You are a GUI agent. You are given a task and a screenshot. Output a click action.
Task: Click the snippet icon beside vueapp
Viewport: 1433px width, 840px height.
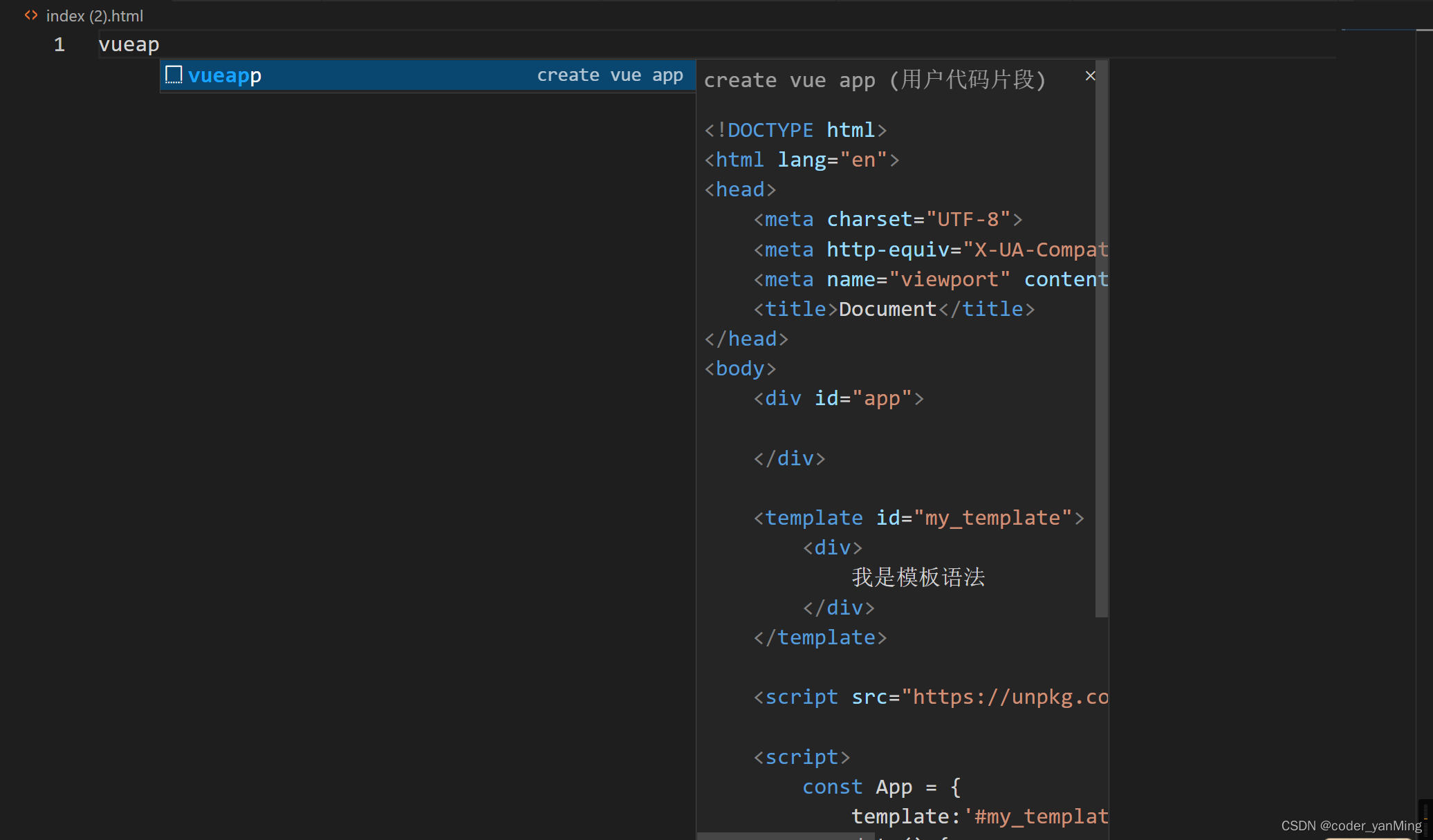[x=174, y=75]
